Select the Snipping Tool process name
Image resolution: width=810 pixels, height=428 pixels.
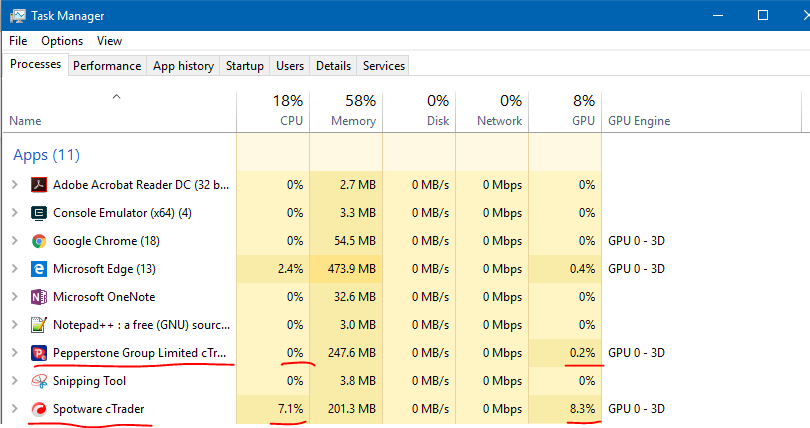click(x=89, y=381)
